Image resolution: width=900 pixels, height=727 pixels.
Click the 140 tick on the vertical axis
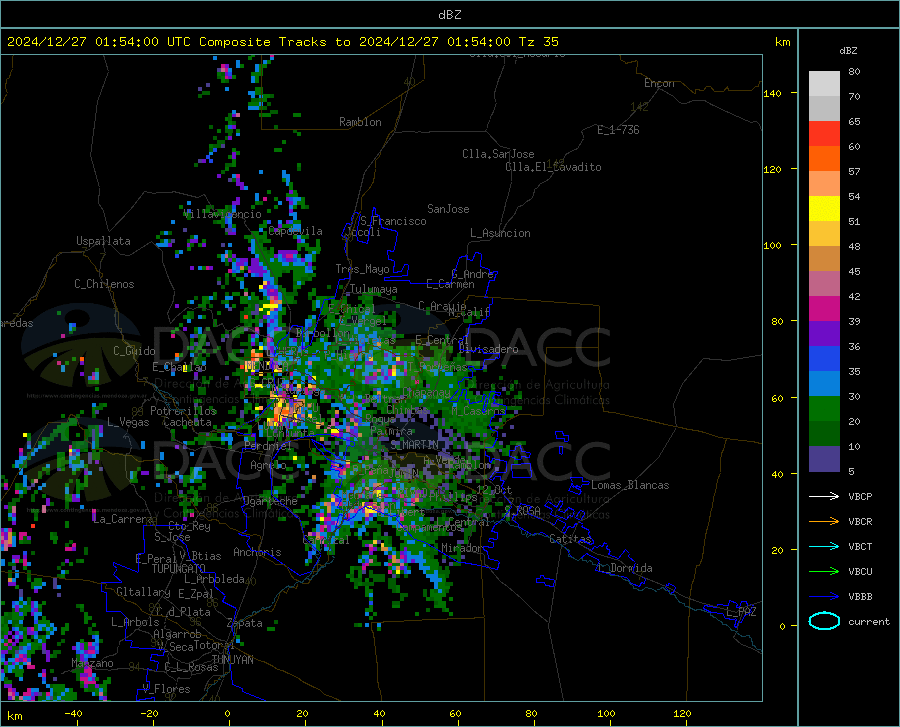click(772, 94)
